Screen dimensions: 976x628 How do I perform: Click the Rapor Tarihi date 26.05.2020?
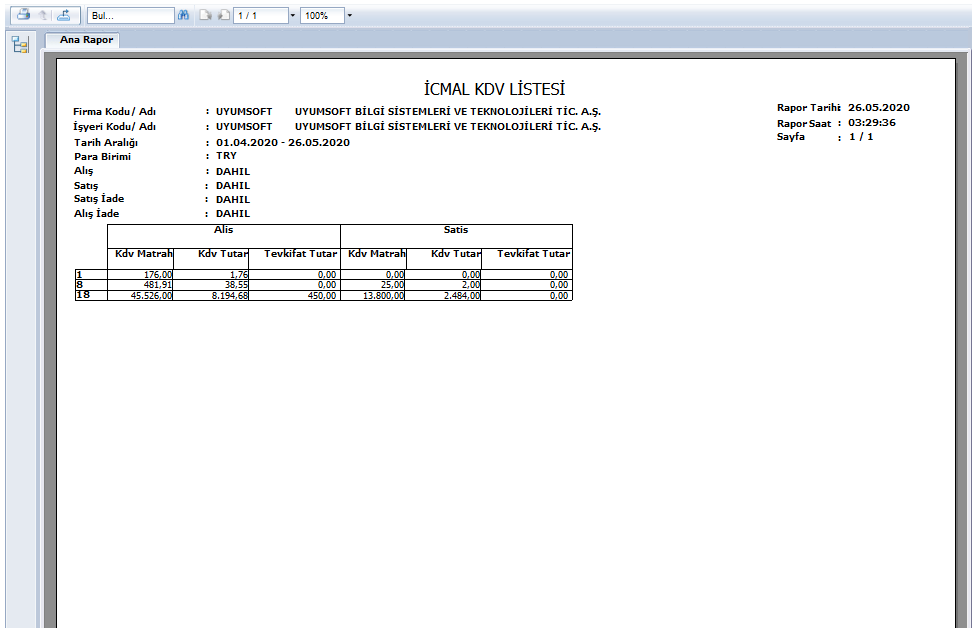878,107
